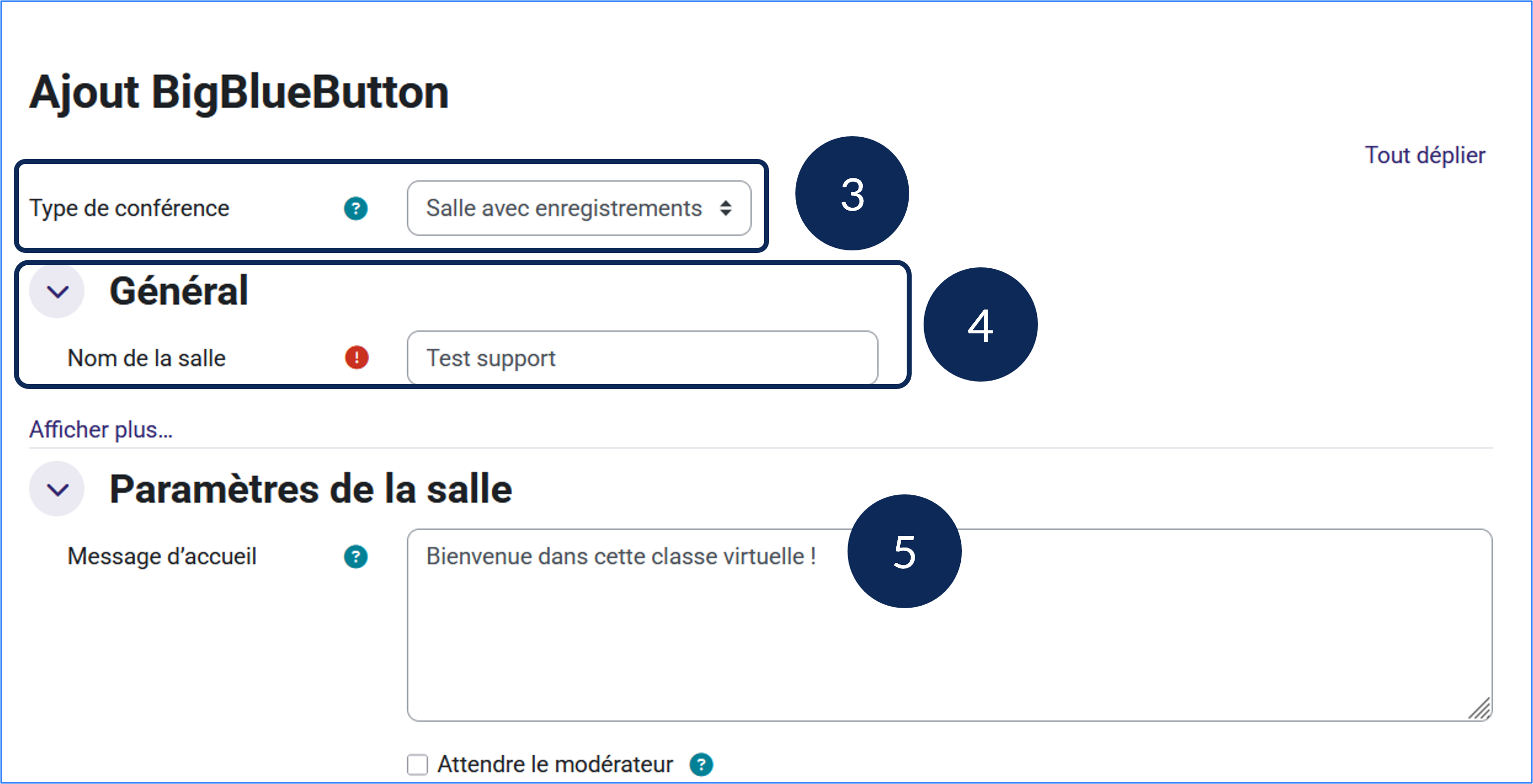
Task: Click the Ajout BigBlueButton page title
Action: pyautogui.click(x=239, y=93)
